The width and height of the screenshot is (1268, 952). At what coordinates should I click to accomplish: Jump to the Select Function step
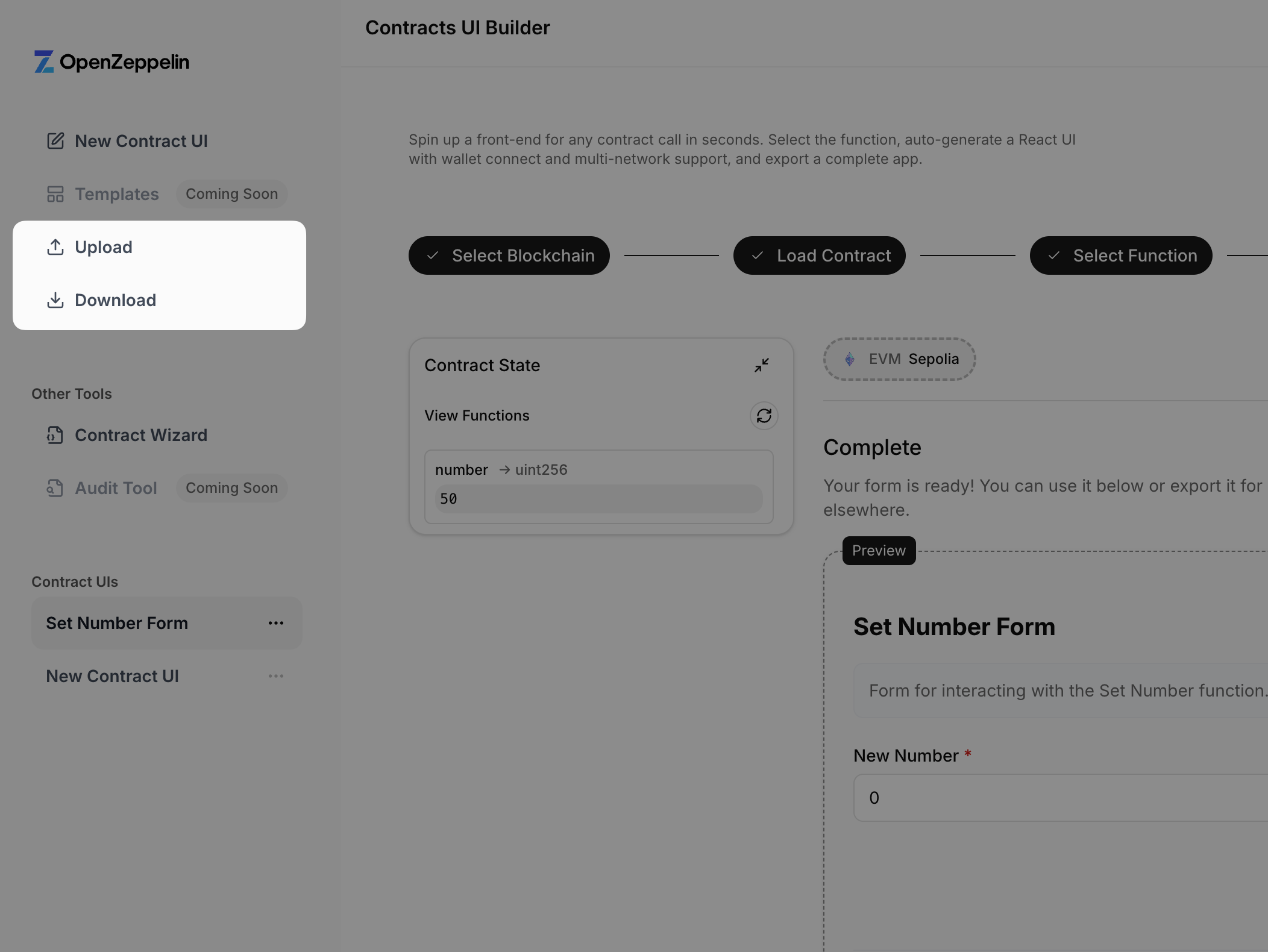[1121, 255]
